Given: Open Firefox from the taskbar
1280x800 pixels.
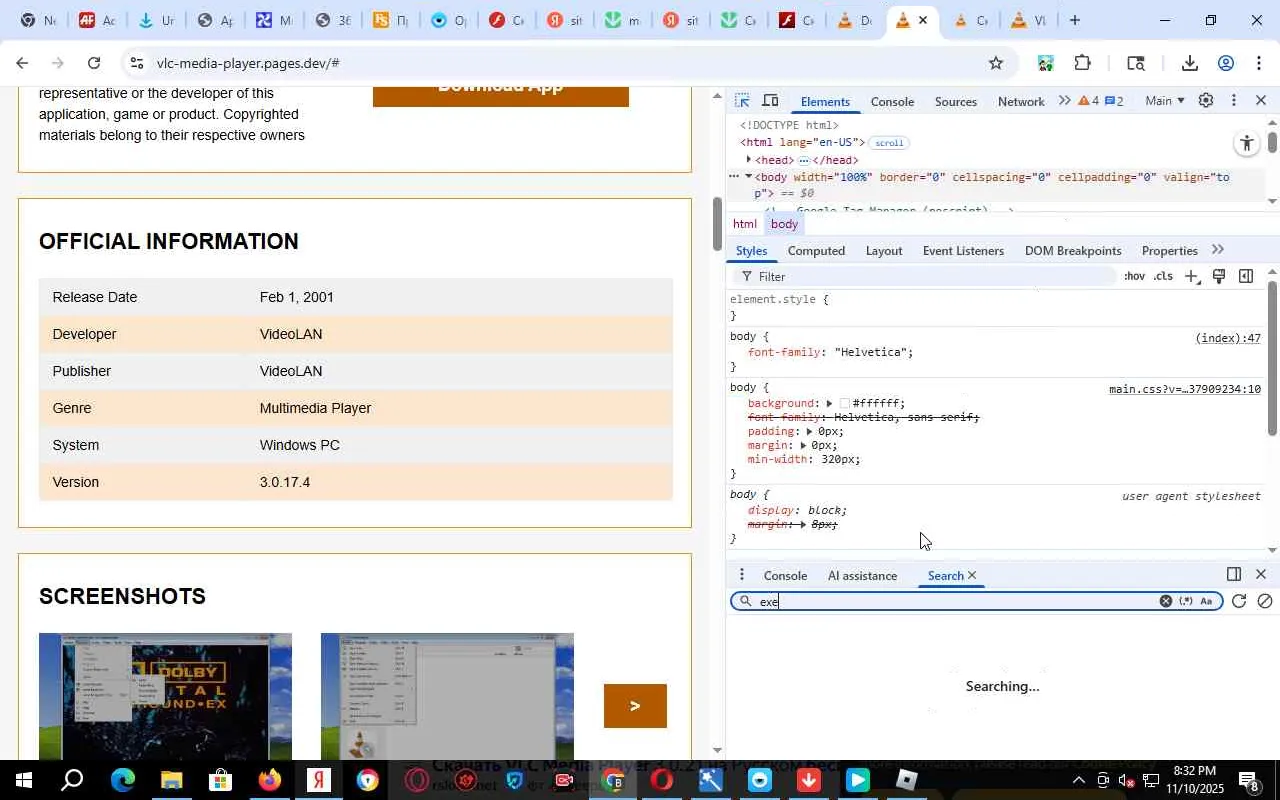Looking at the screenshot, I should tap(270, 780).
